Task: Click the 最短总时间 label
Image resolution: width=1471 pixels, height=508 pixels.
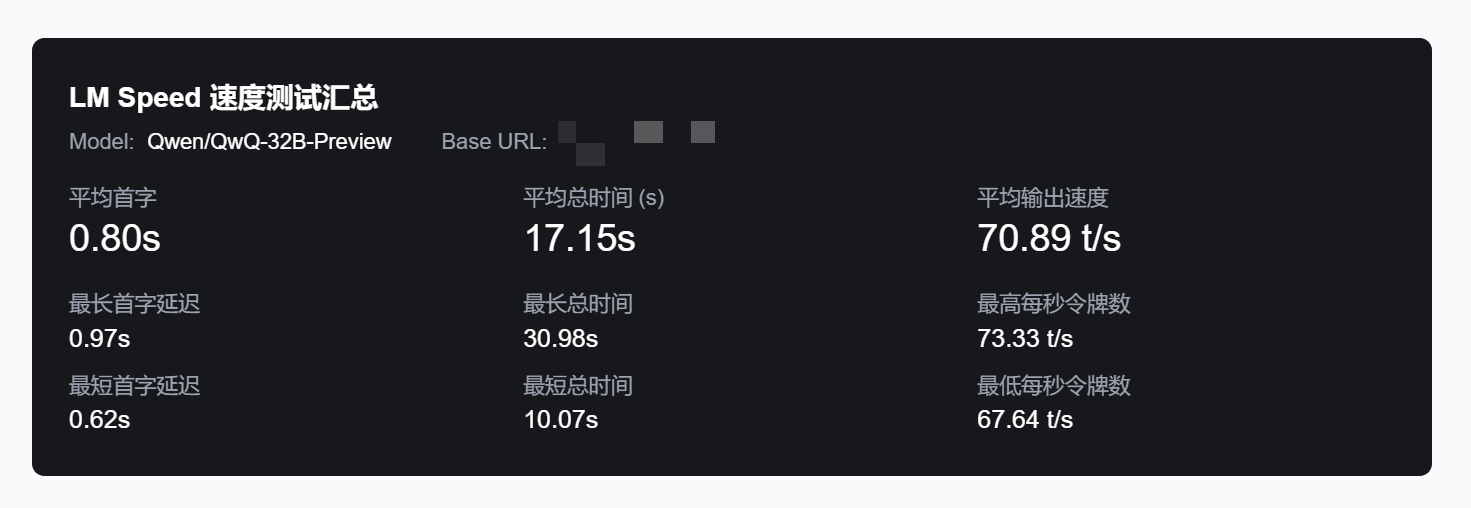Action: pos(579,385)
